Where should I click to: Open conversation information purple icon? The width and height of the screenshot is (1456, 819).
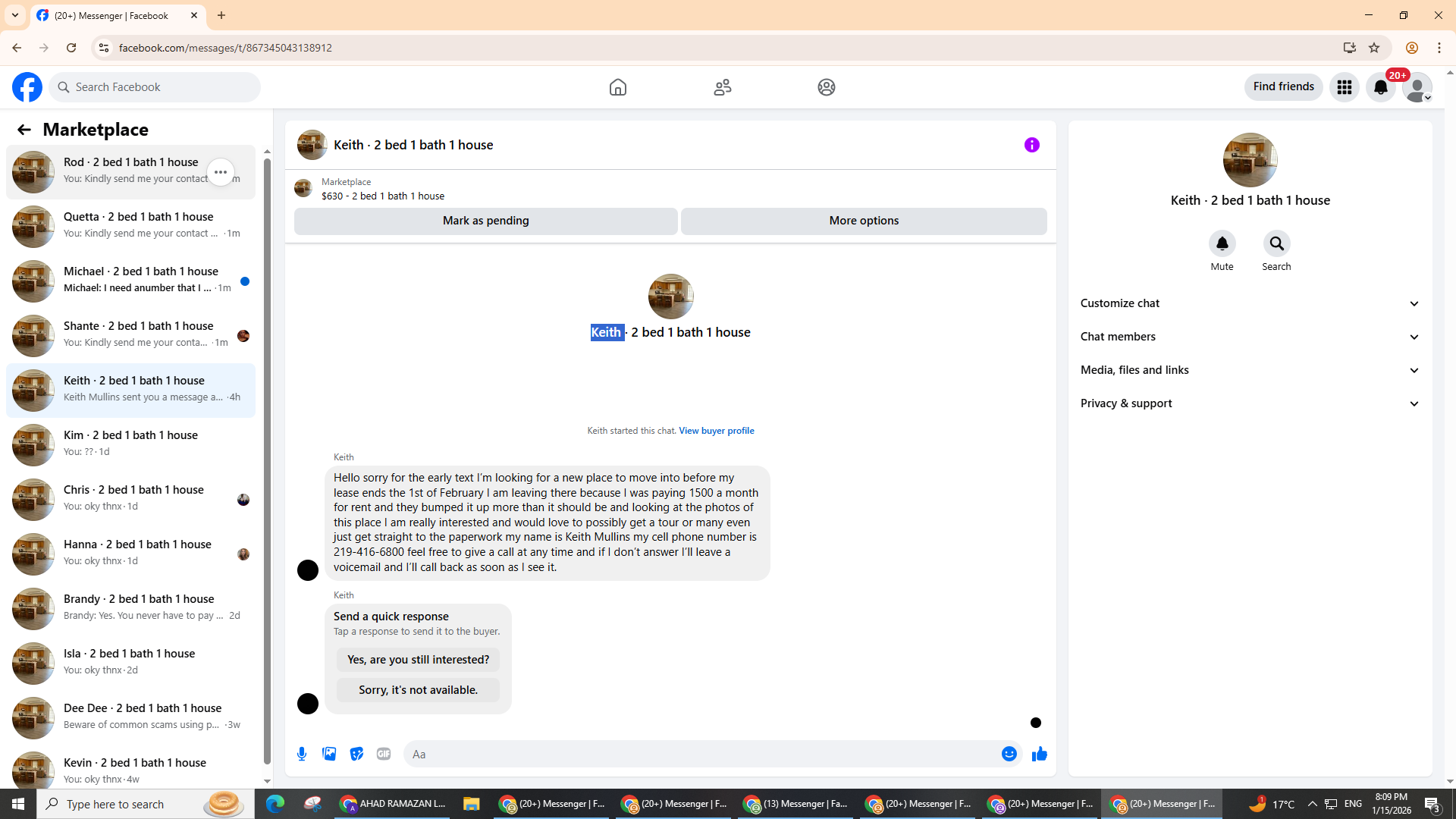click(1031, 145)
